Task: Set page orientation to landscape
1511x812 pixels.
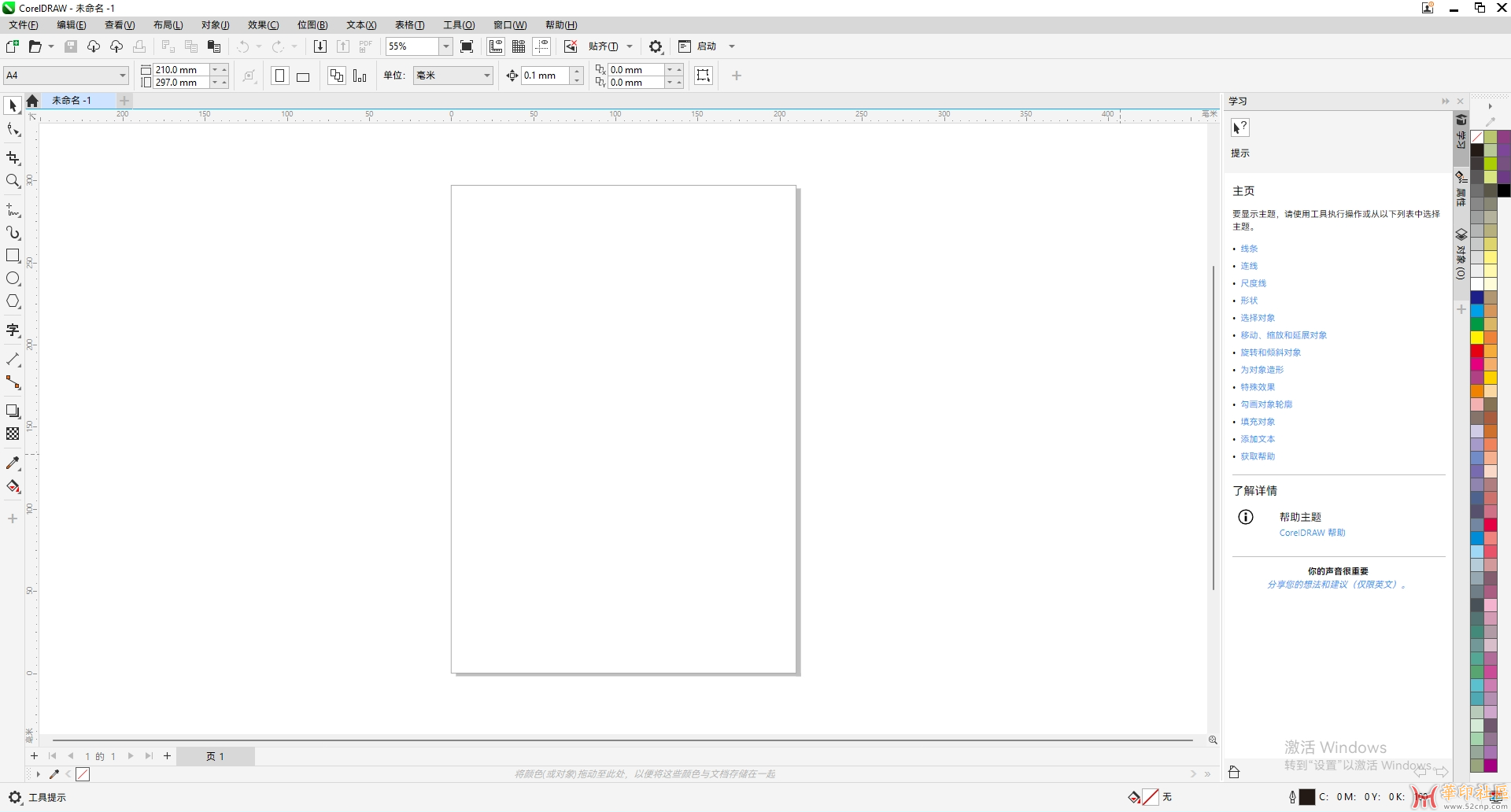Action: click(303, 76)
